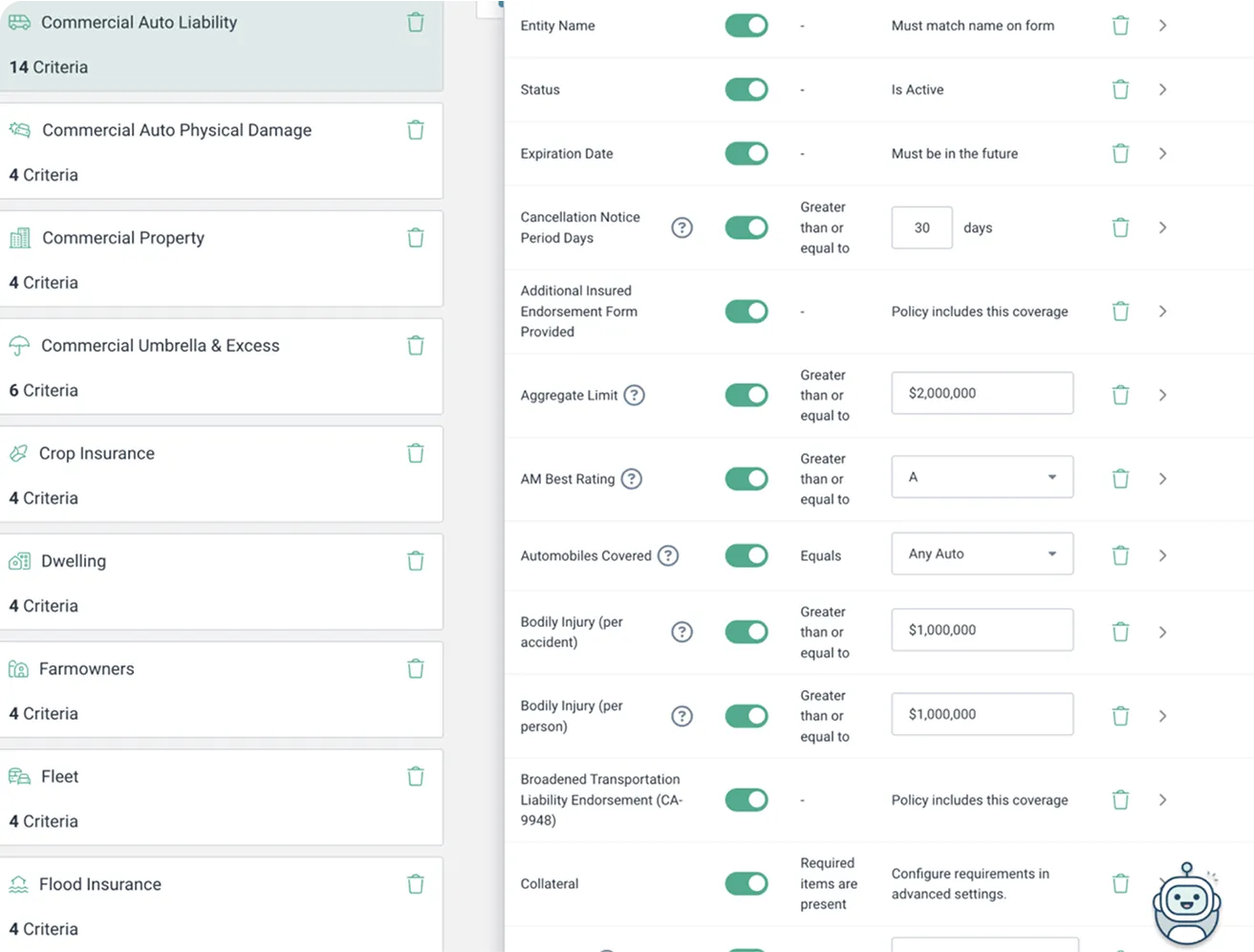Click the Cancellation Notice Period Days help icon
This screenshot has height=952, width=1254.
coord(681,227)
